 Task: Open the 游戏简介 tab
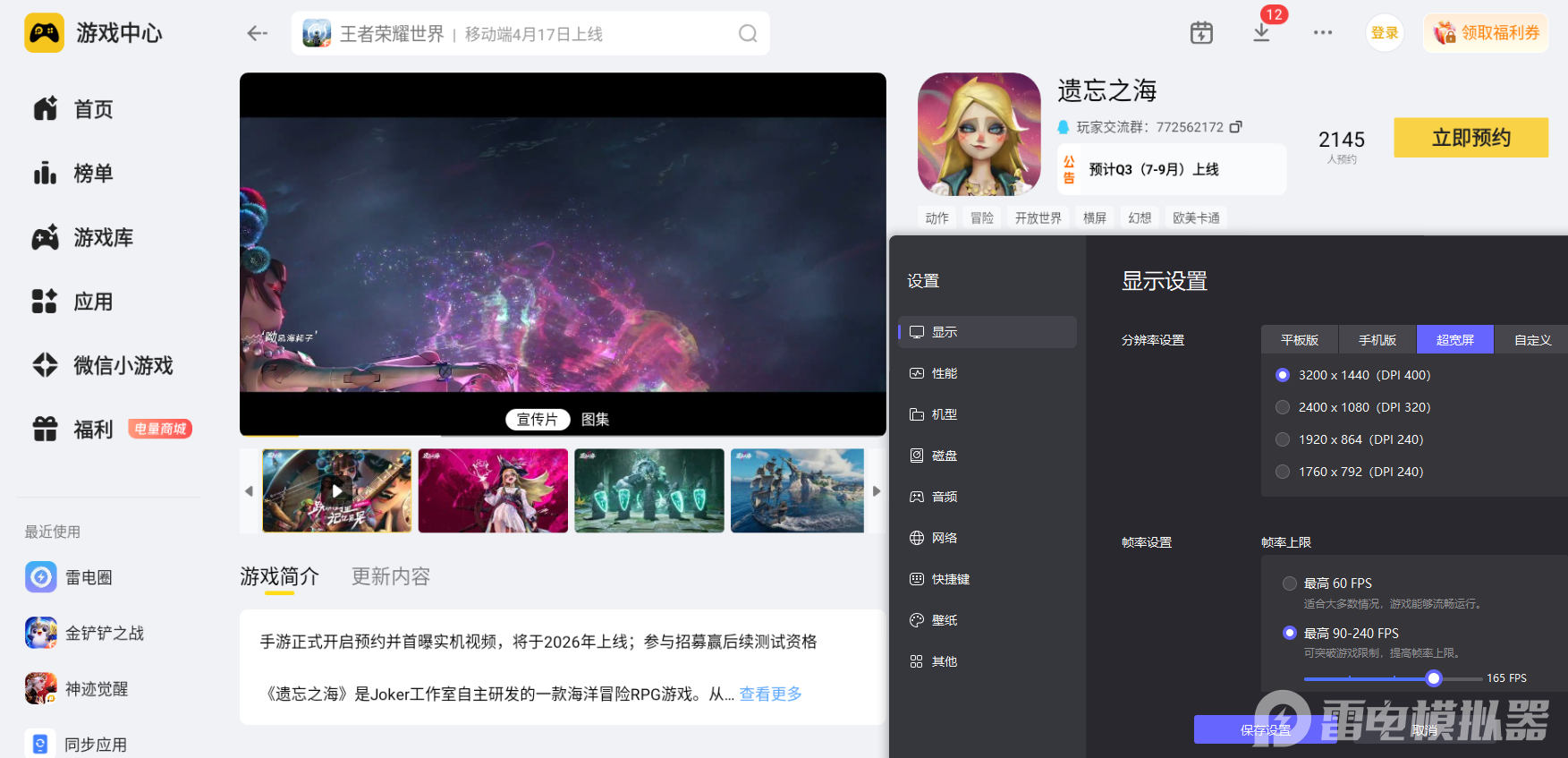point(279,576)
